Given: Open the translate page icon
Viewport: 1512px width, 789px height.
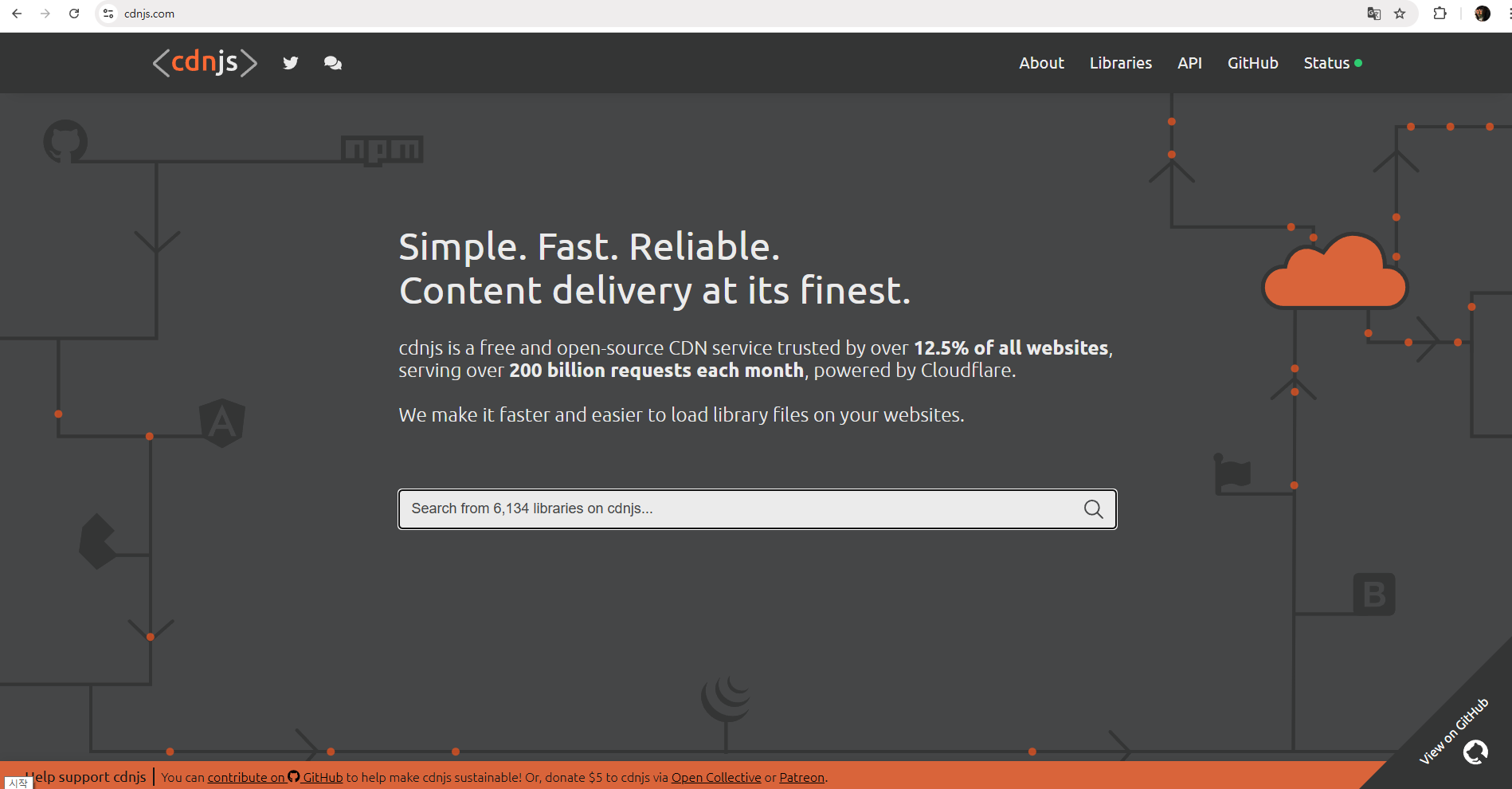Looking at the screenshot, I should click(1373, 14).
